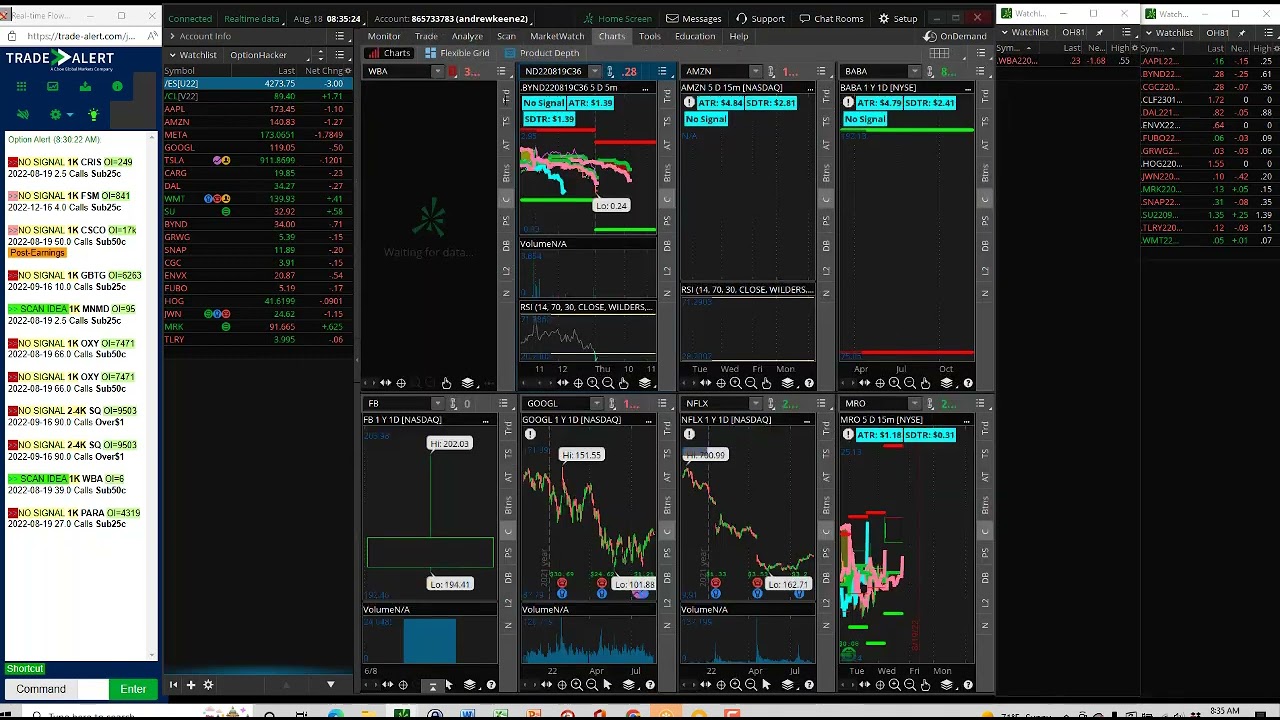
Task: Expand the FB chart symbol dropdown
Action: (x=437, y=404)
